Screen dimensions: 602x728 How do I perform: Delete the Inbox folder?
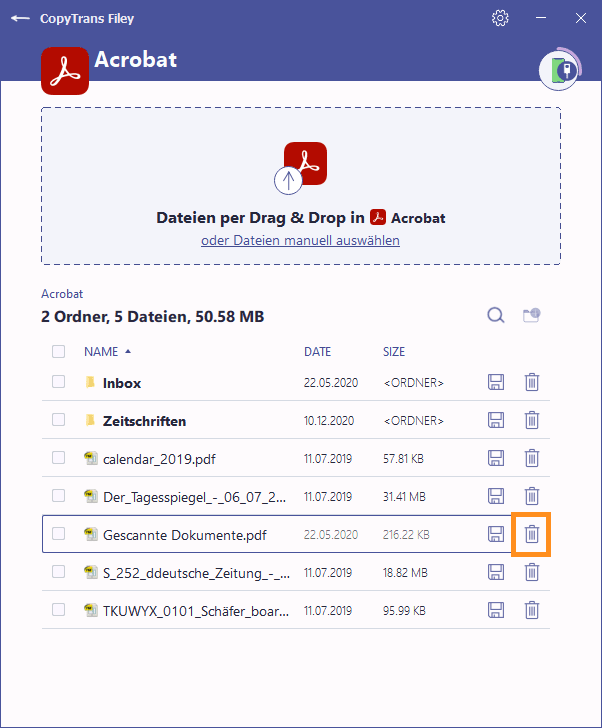click(532, 382)
